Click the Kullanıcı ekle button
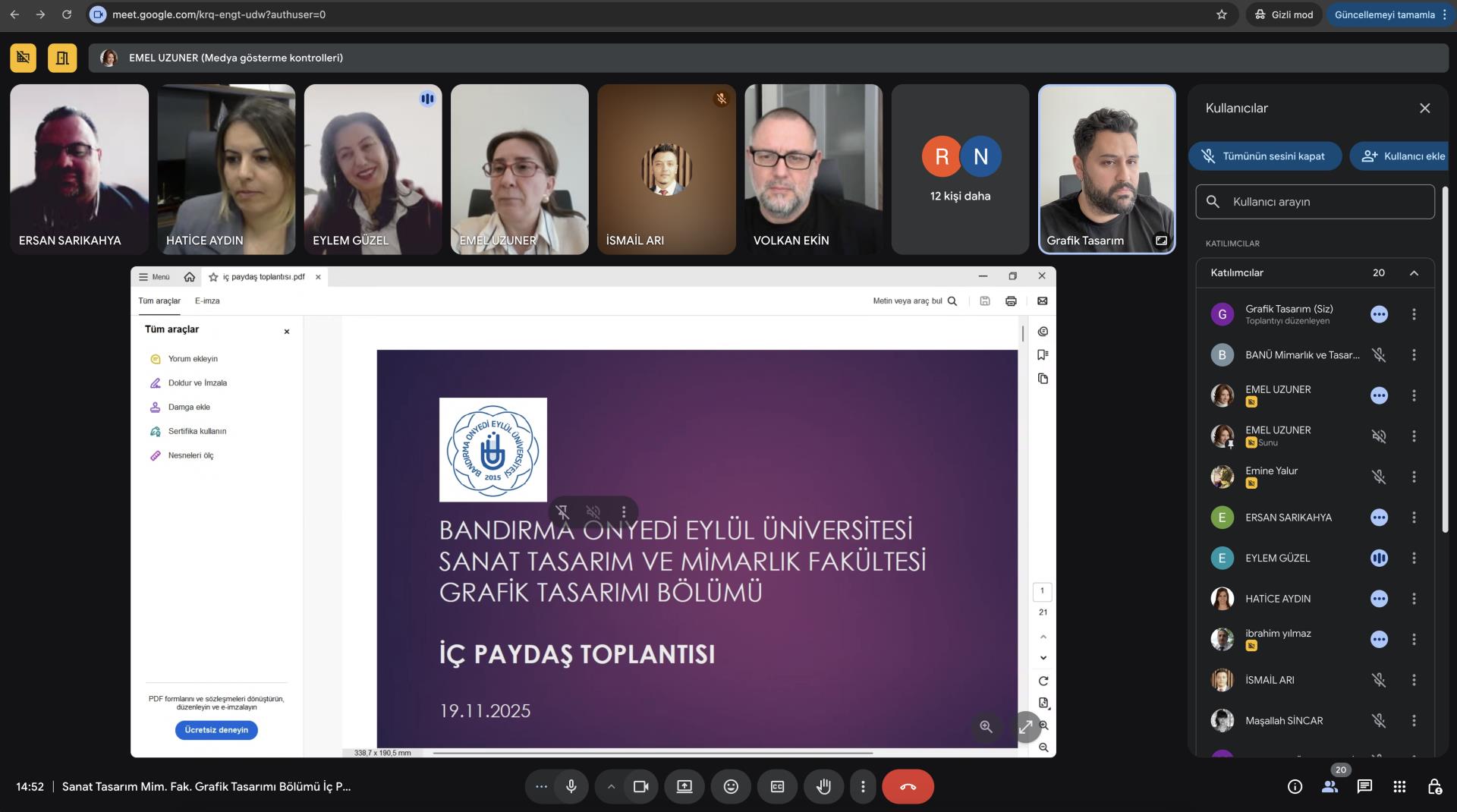This screenshot has width=1457, height=812. [x=1402, y=156]
